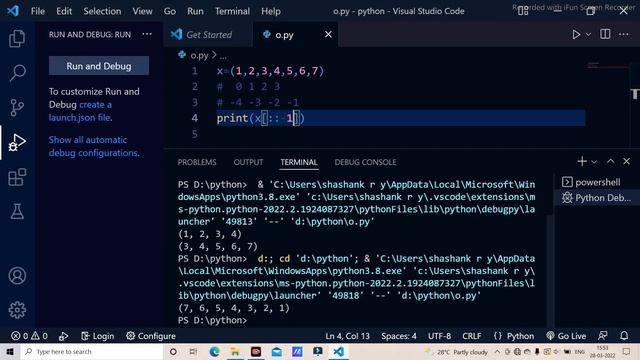This screenshot has width=640, height=360.
Task: Show all automatic debug configurations link
Action: pos(94,146)
